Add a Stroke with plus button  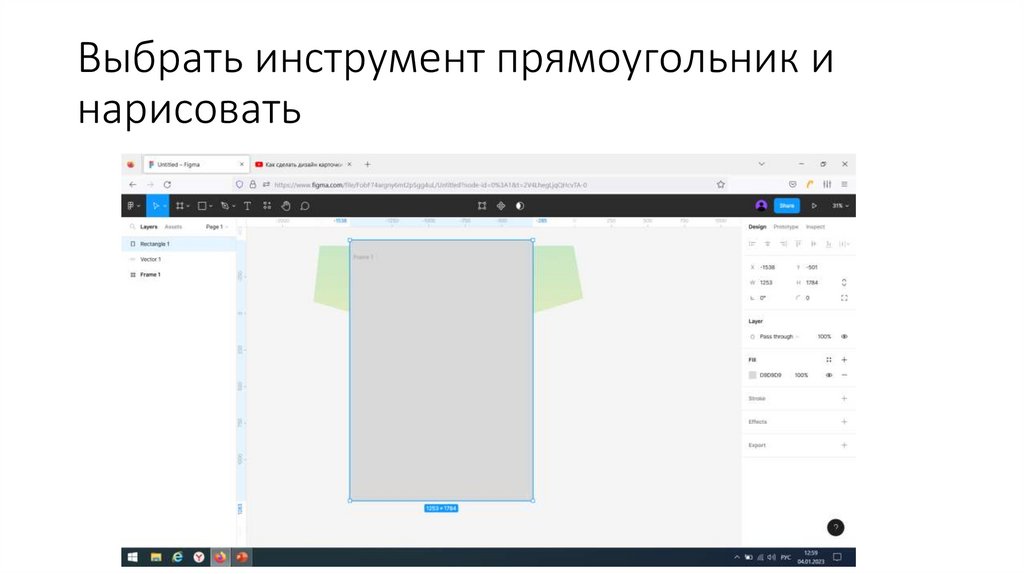point(844,398)
